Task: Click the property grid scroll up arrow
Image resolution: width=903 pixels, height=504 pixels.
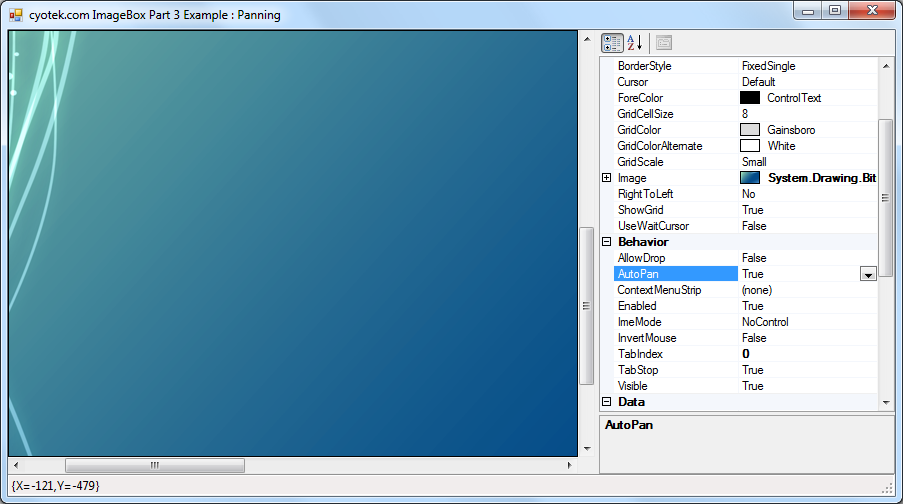Action: [x=886, y=66]
